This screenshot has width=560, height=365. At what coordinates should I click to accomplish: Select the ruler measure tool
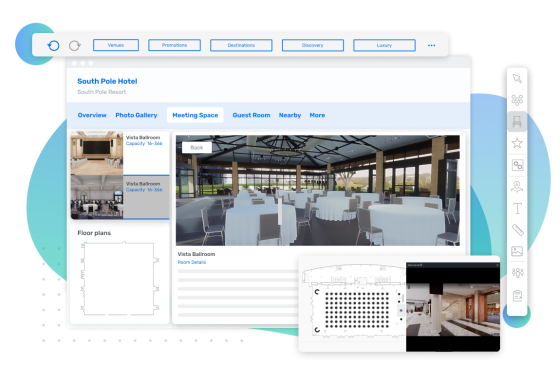517,230
